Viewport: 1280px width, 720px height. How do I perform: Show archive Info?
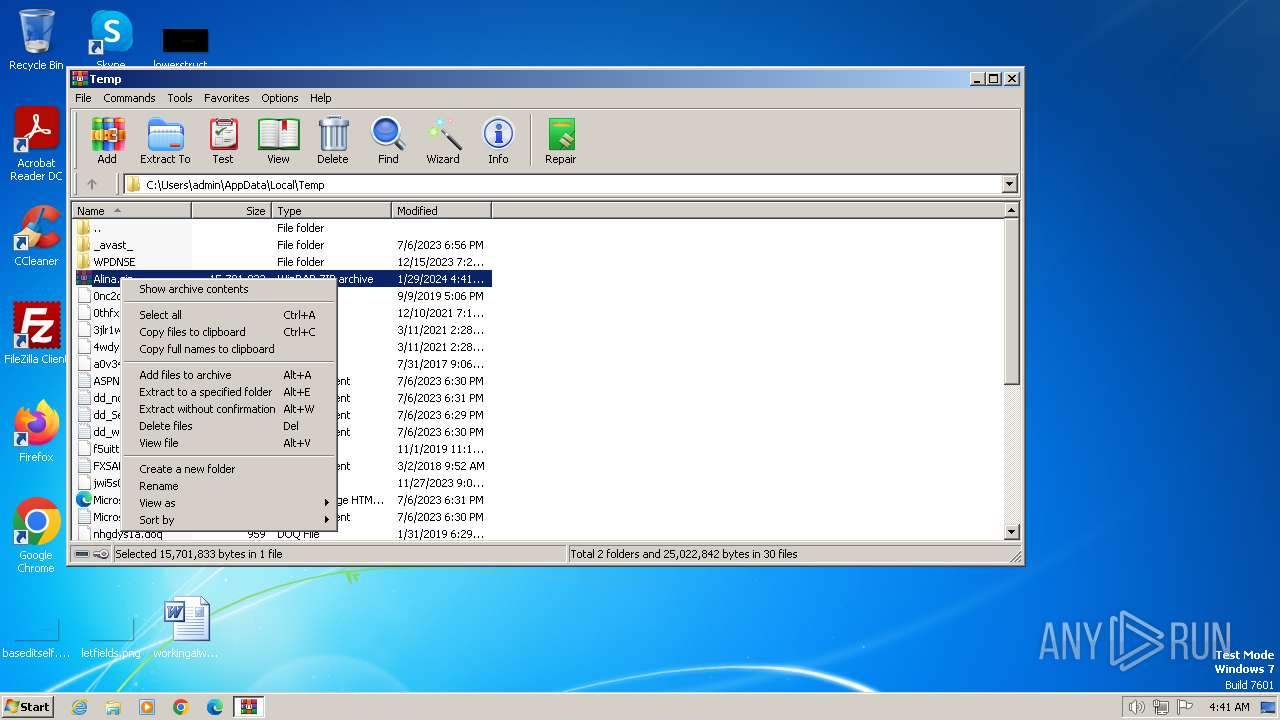[x=498, y=141]
